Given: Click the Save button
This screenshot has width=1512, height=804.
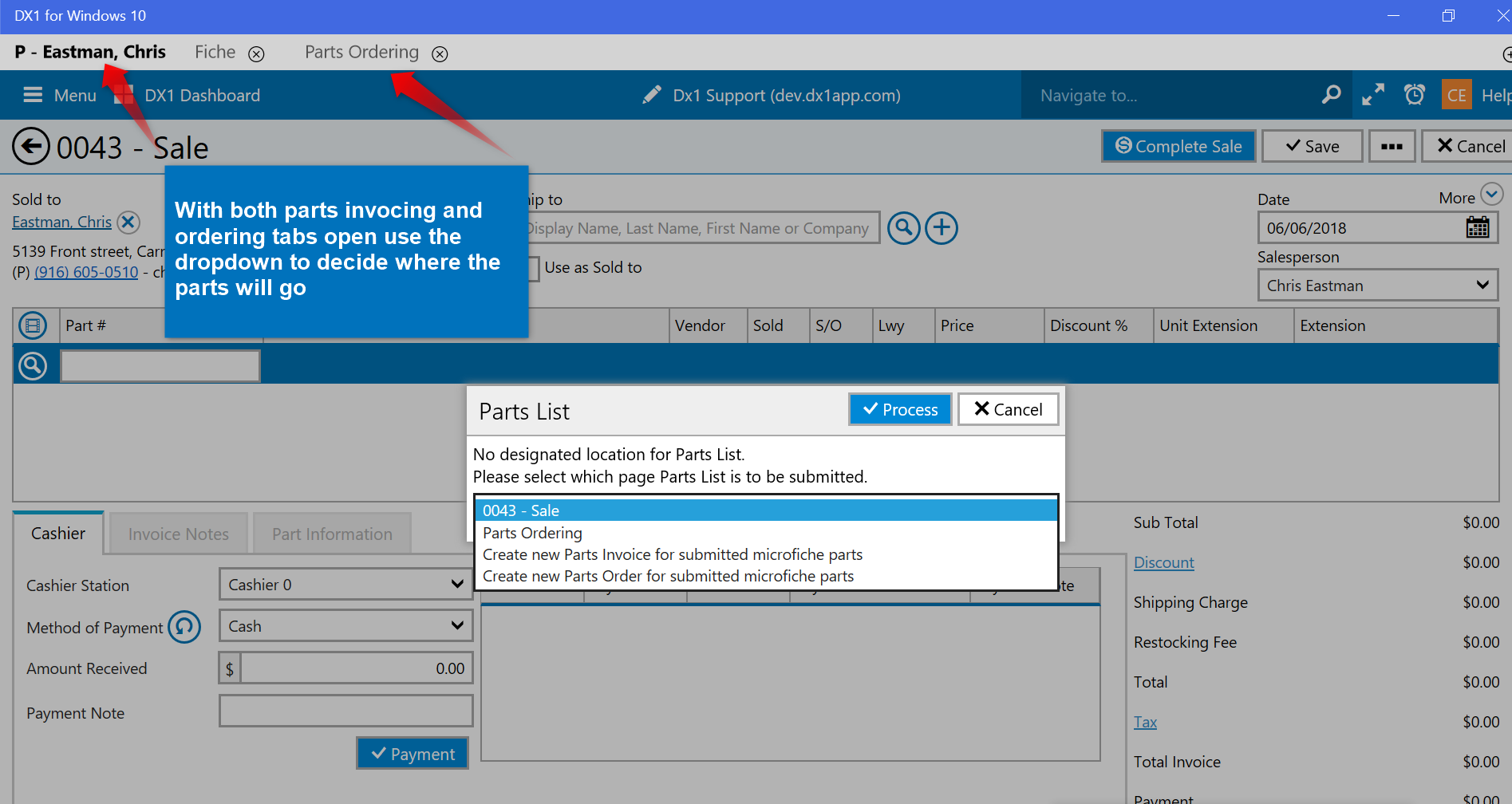Looking at the screenshot, I should coord(1312,146).
